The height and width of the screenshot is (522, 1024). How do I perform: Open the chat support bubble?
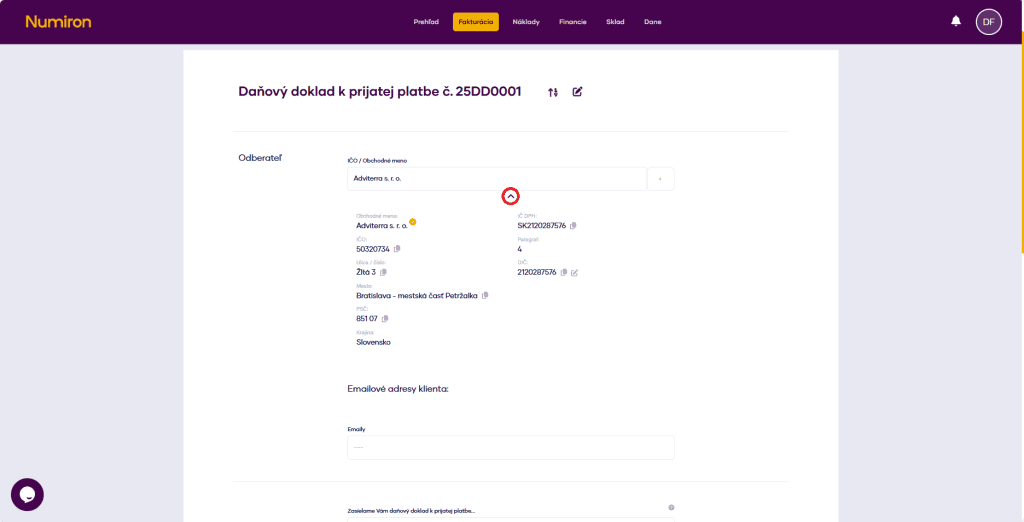[27, 494]
